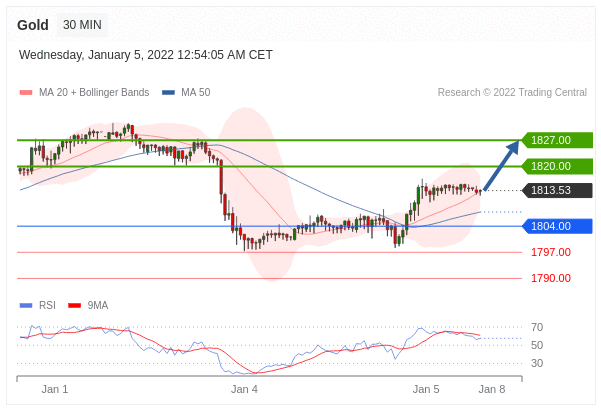Click the 1790.00 support level label
This screenshot has width=601, height=413.
551,278
